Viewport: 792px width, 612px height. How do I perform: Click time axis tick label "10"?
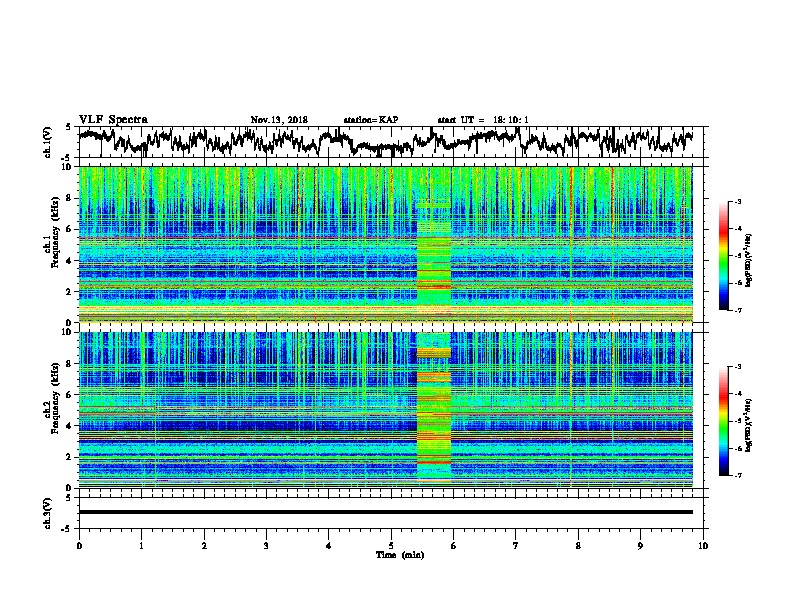click(703, 546)
